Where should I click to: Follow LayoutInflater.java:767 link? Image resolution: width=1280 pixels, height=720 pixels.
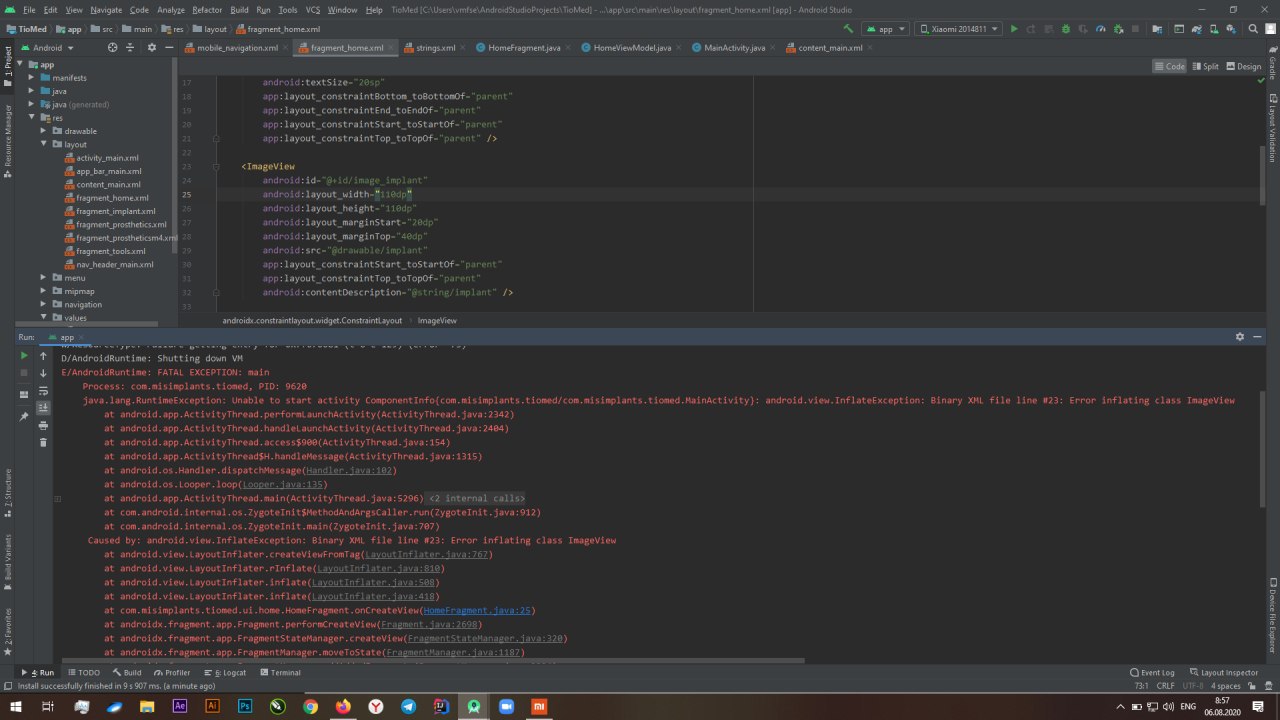tap(426, 554)
